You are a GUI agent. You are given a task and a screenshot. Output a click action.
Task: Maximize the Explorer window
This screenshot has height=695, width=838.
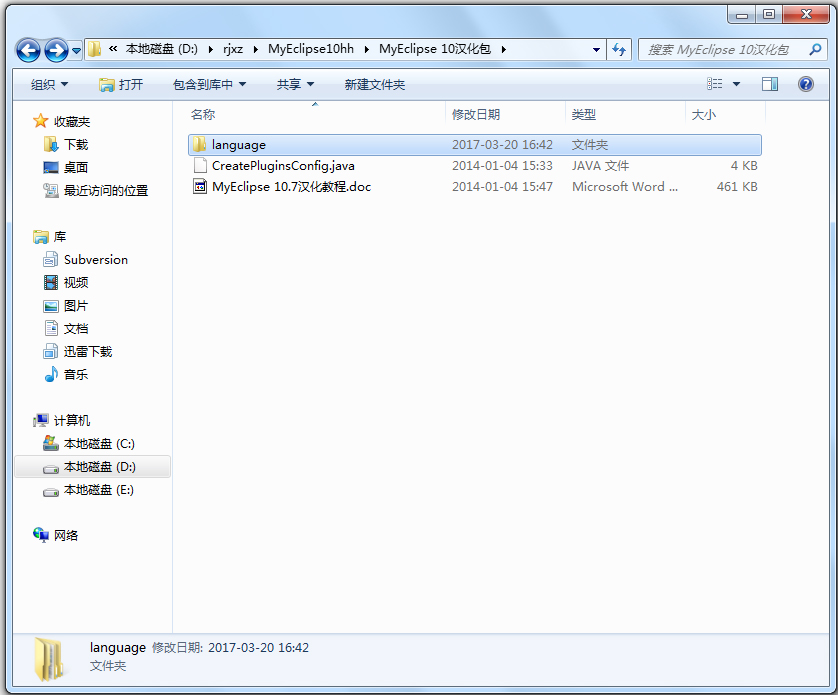769,14
